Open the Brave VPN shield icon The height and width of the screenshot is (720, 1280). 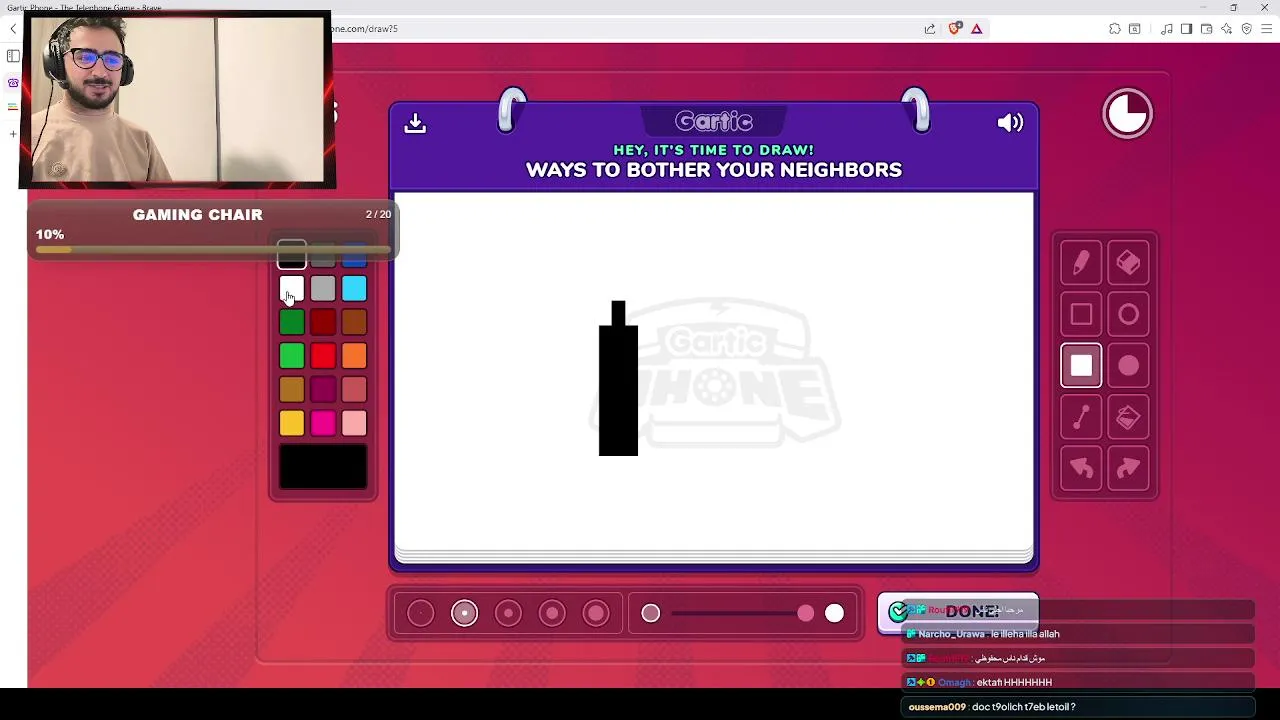pyautogui.click(x=1246, y=28)
